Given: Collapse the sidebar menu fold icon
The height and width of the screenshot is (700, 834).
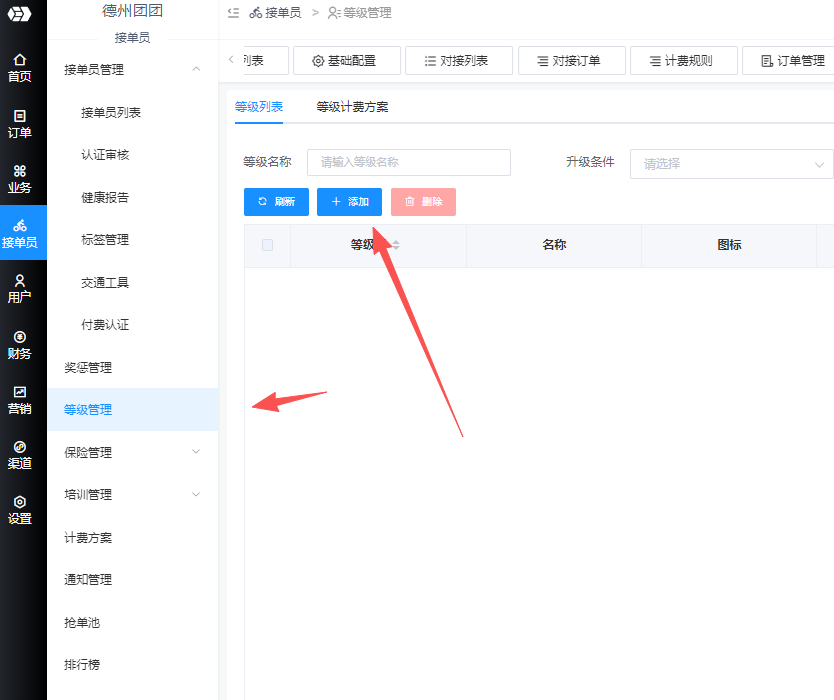Looking at the screenshot, I should (233, 13).
